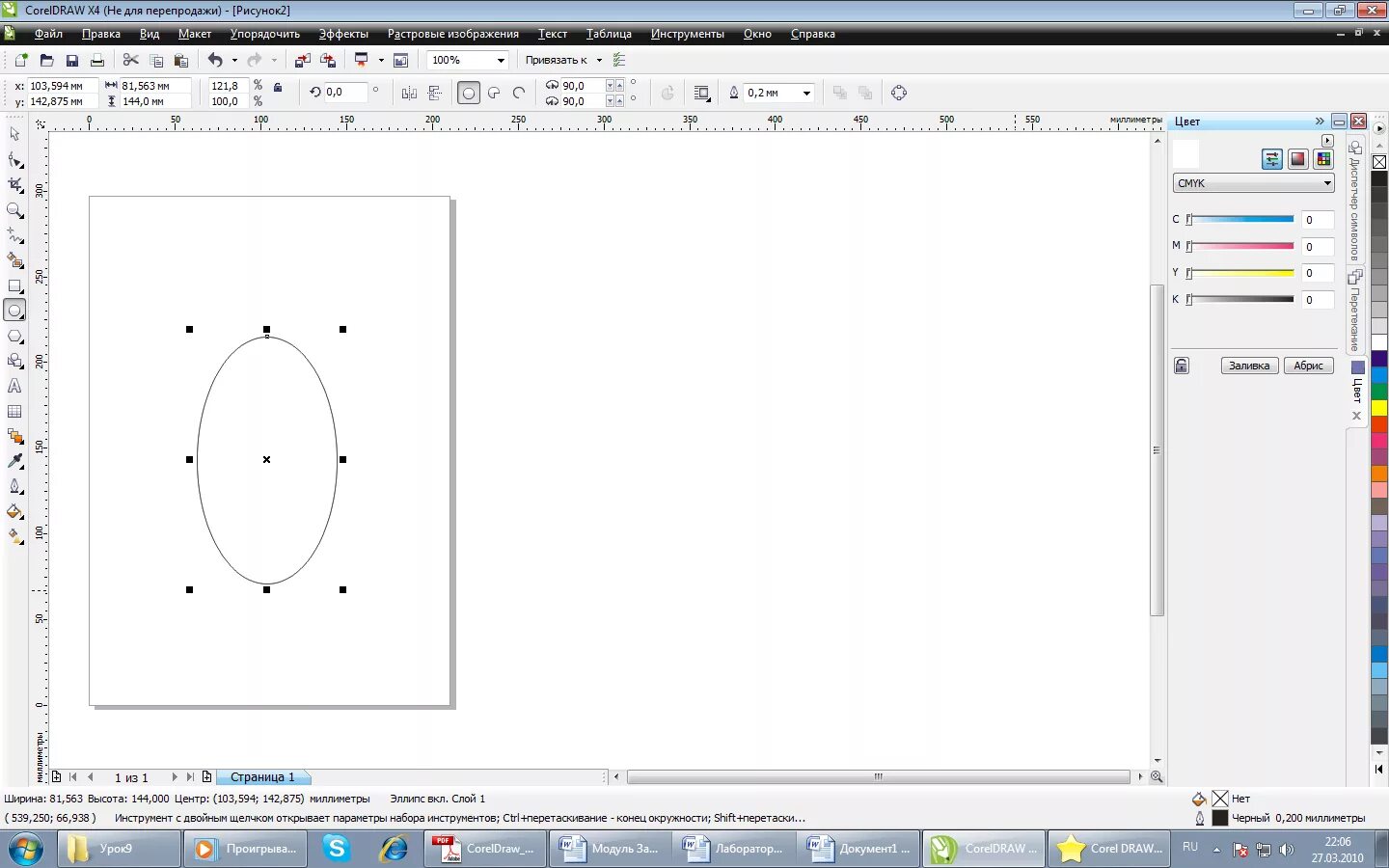Save the document with the floppy icon
The height and width of the screenshot is (868, 1389).
[x=71, y=60]
